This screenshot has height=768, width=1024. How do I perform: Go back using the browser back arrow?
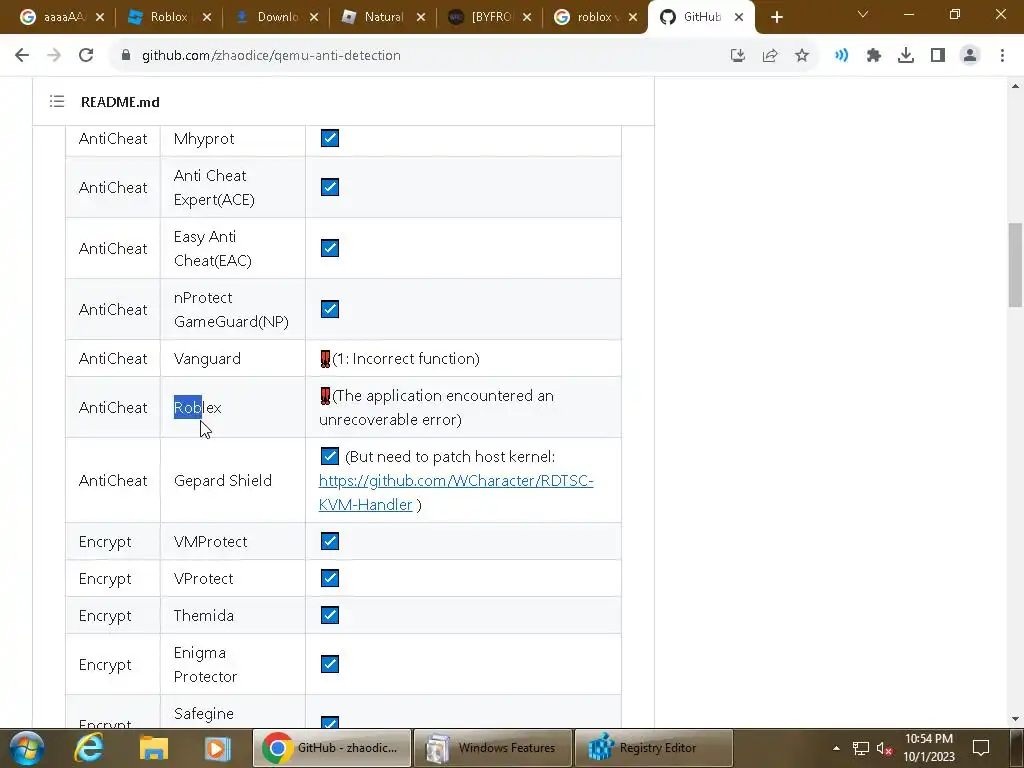point(22,56)
